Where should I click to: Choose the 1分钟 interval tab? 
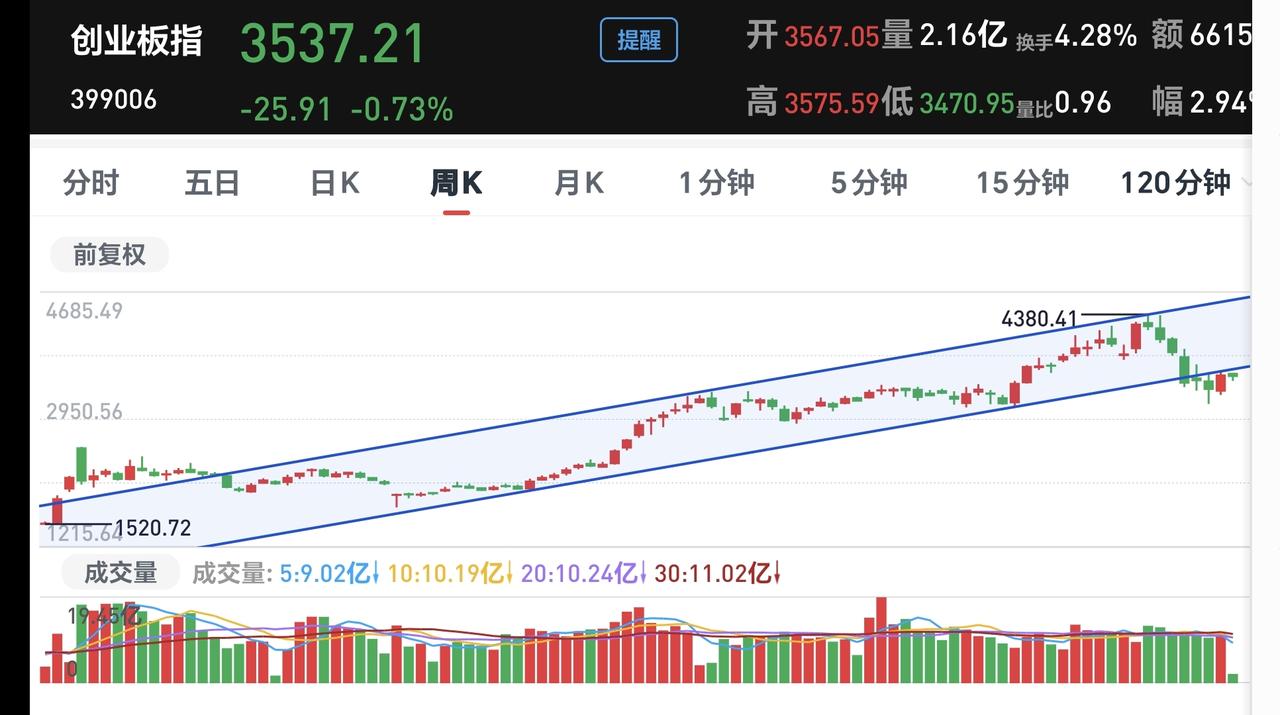(716, 183)
